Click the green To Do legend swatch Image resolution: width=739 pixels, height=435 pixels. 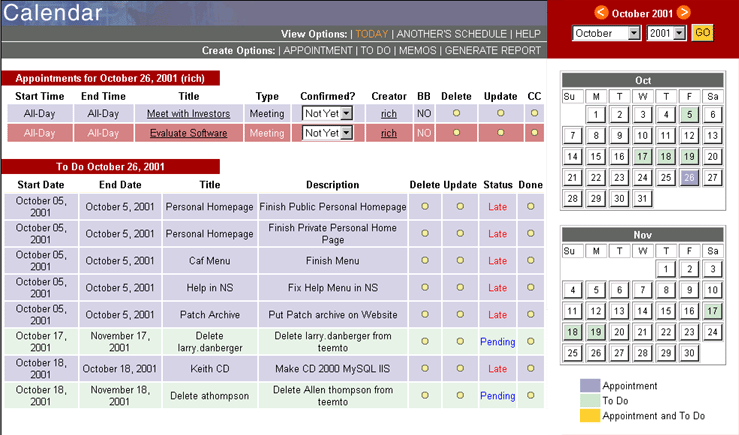[x=590, y=401]
